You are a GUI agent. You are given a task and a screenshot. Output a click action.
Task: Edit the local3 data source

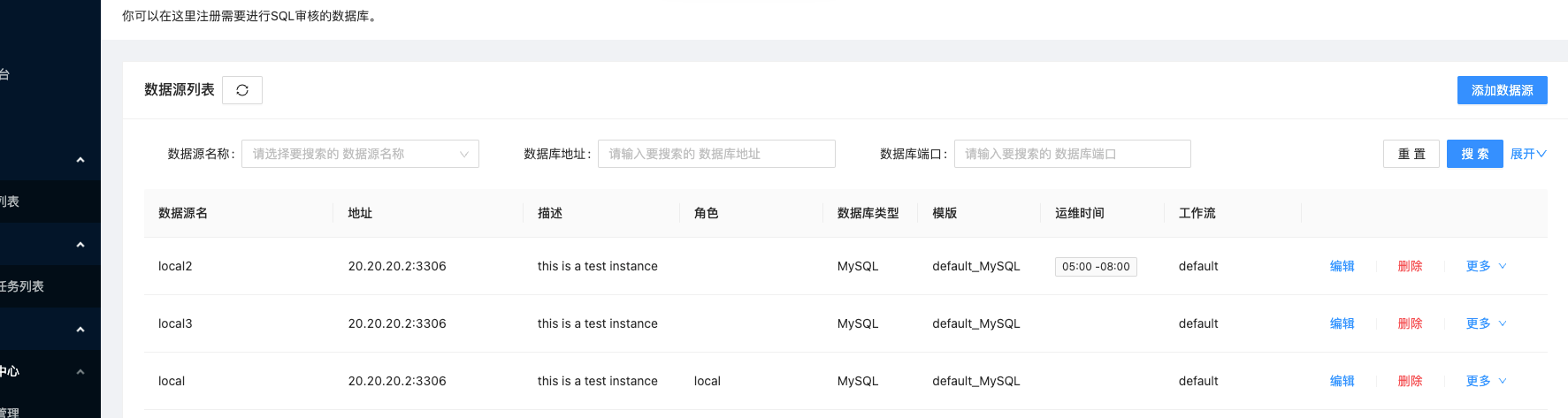1342,323
